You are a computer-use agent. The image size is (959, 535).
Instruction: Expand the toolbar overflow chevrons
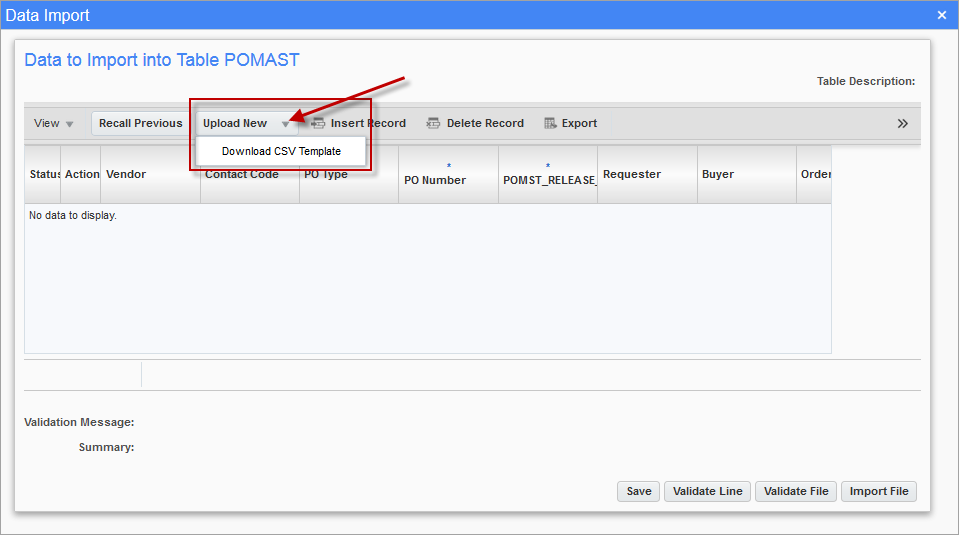pyautogui.click(x=902, y=124)
